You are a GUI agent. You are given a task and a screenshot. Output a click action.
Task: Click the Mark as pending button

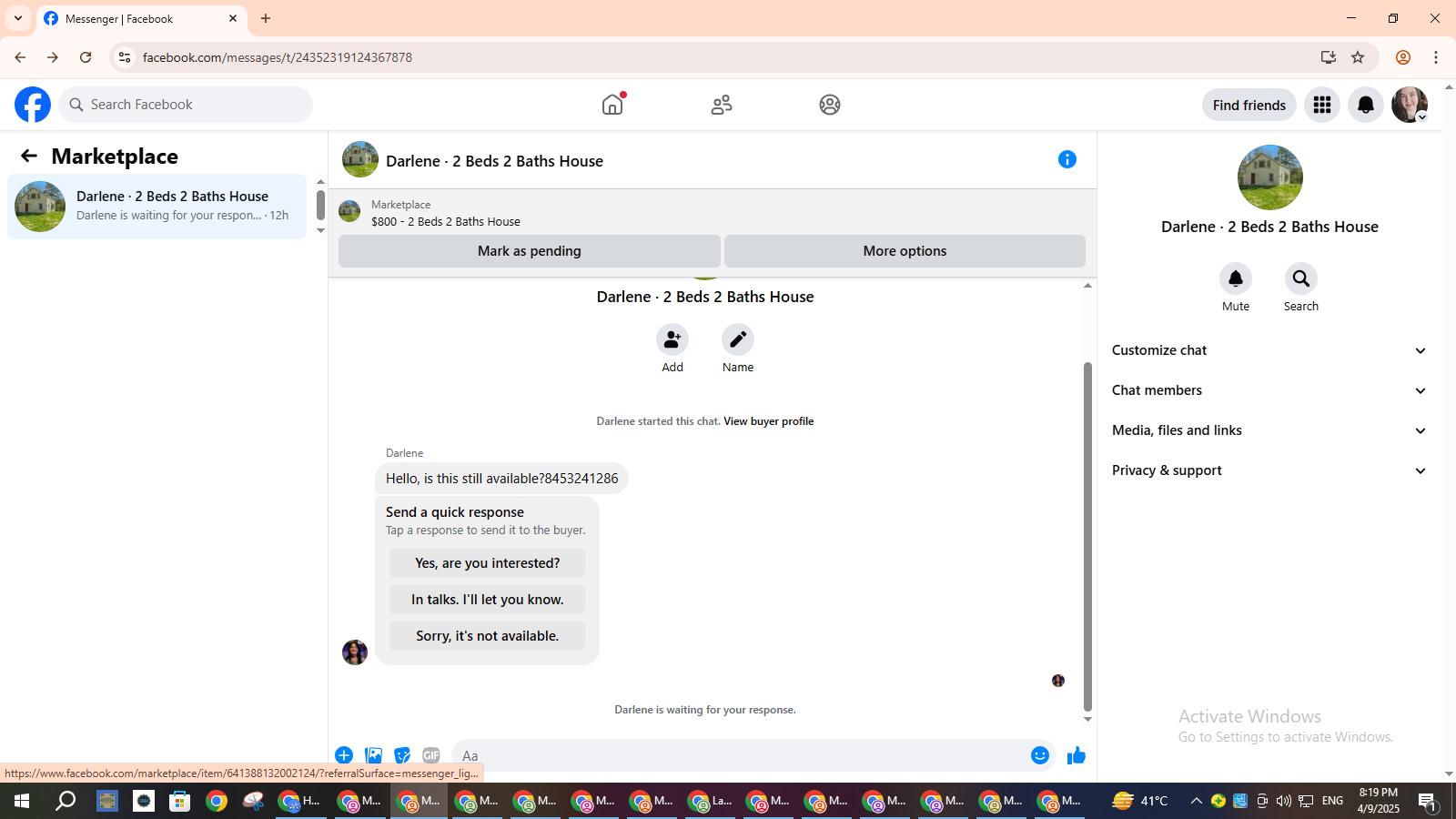coord(530,251)
